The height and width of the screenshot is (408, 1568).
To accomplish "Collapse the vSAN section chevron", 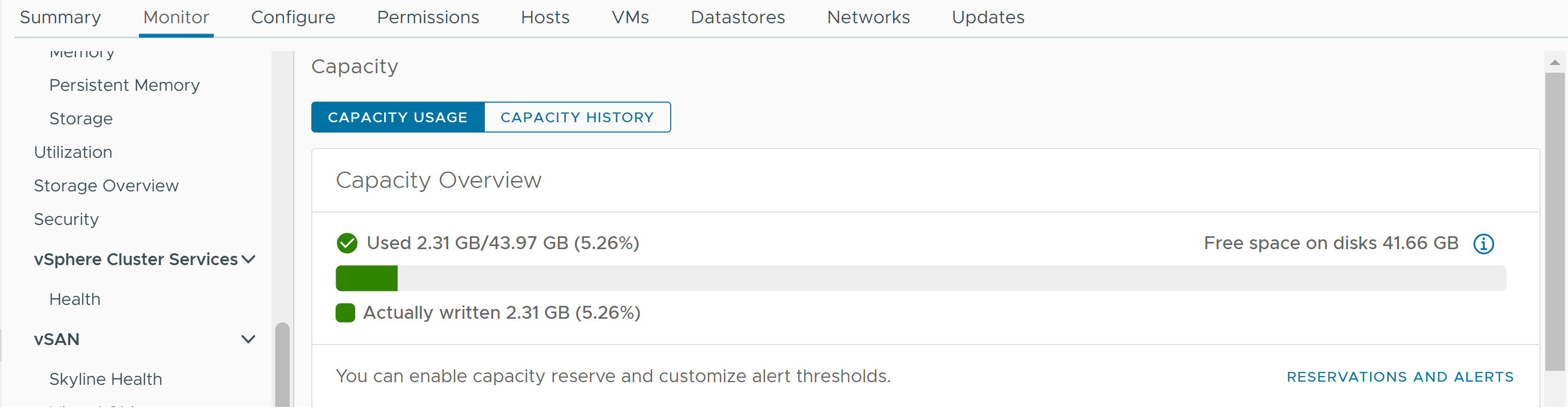I will click(x=248, y=339).
